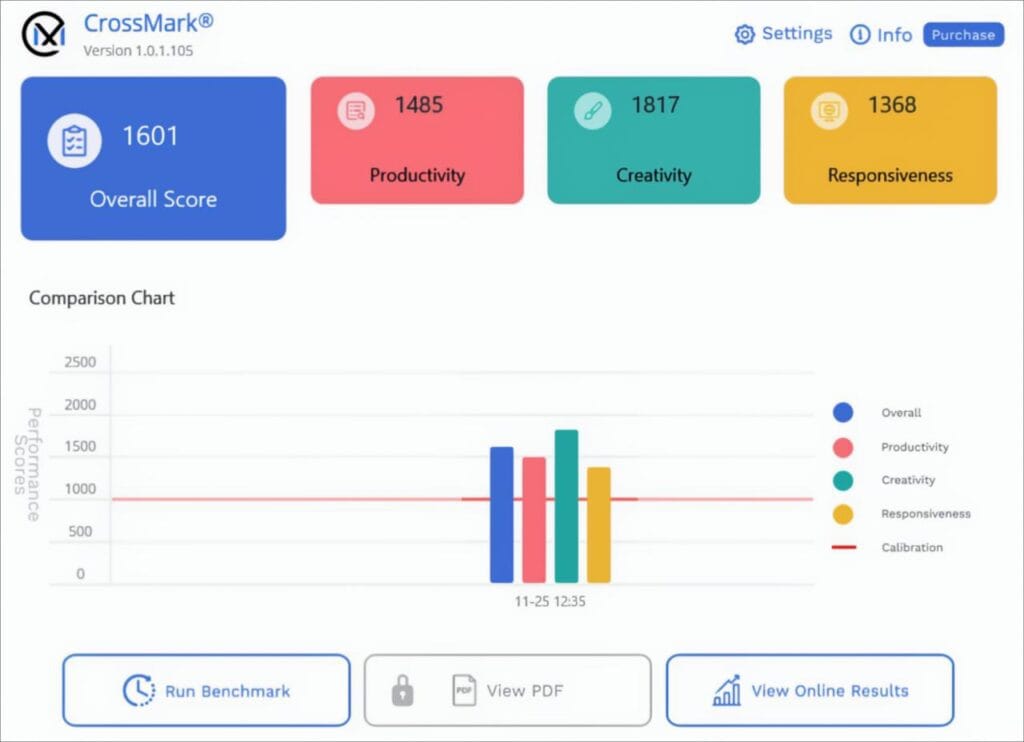
Task: Toggle the Overall series in chart legend
Action: pos(843,413)
